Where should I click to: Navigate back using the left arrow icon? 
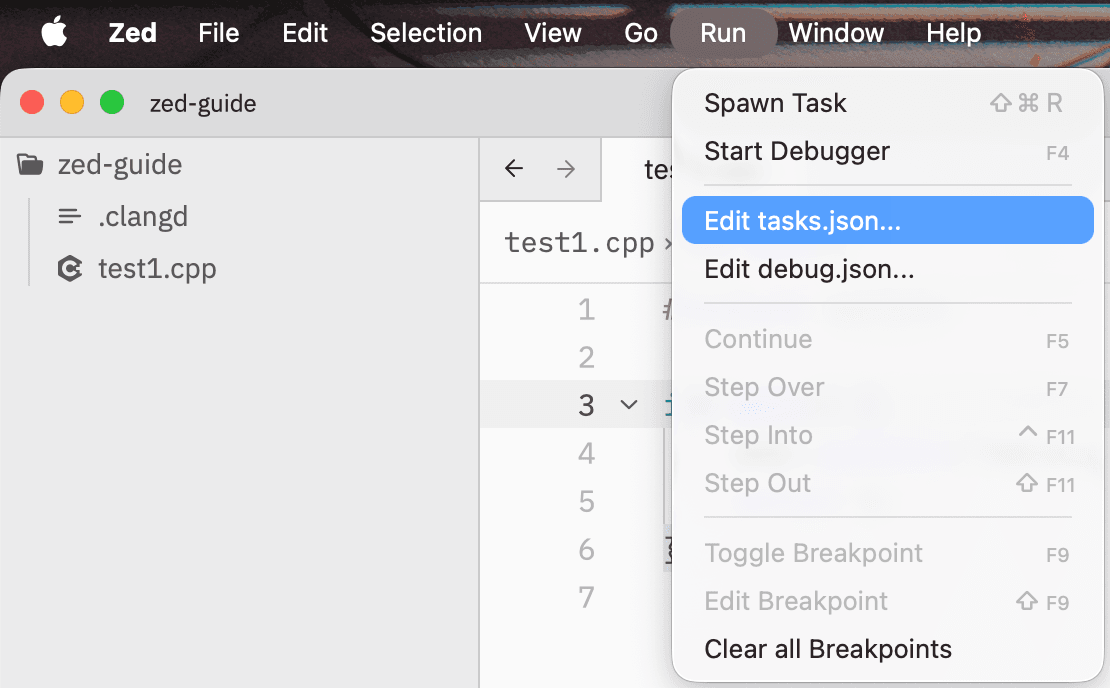513,168
